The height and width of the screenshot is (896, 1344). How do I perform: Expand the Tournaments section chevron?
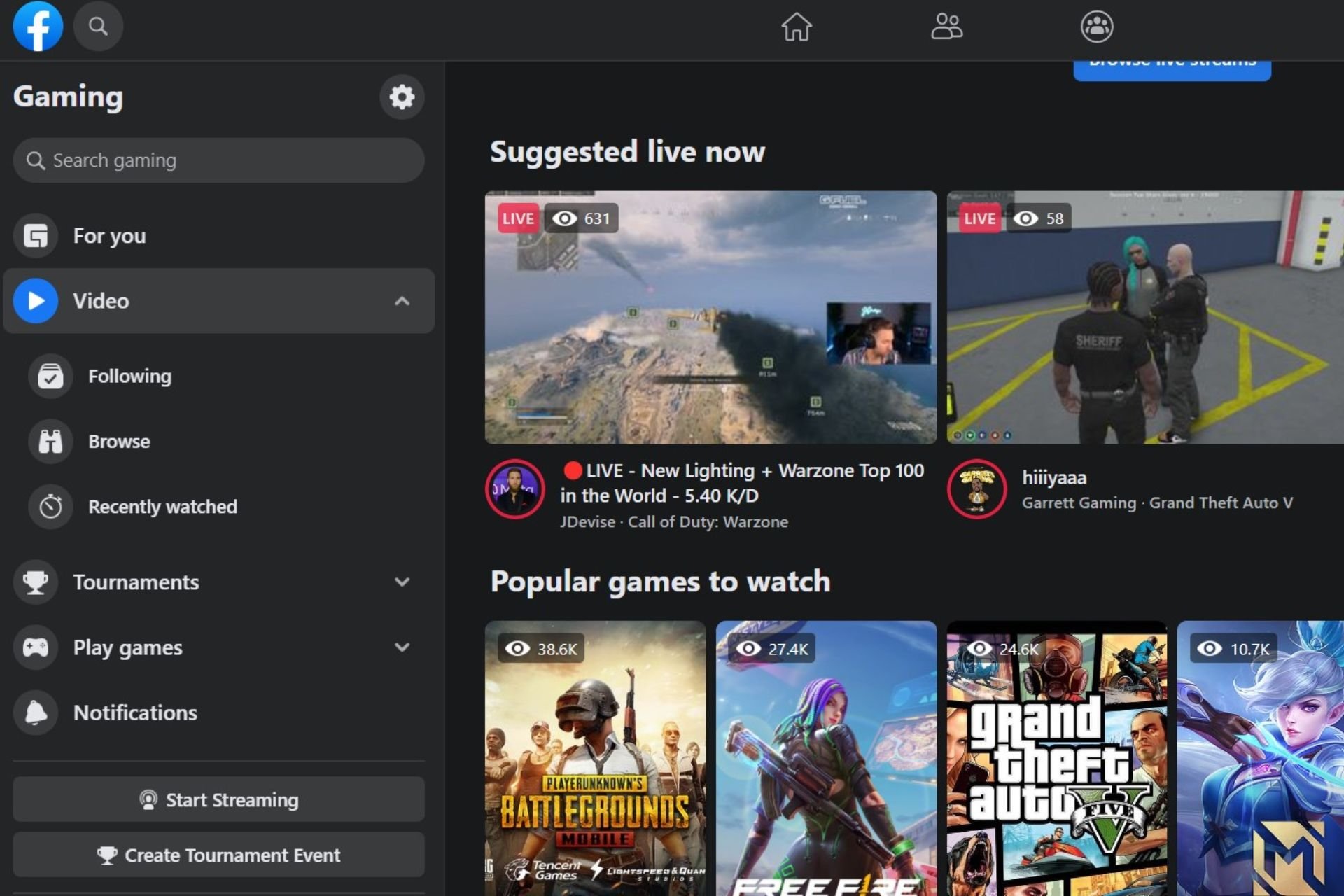pos(402,582)
